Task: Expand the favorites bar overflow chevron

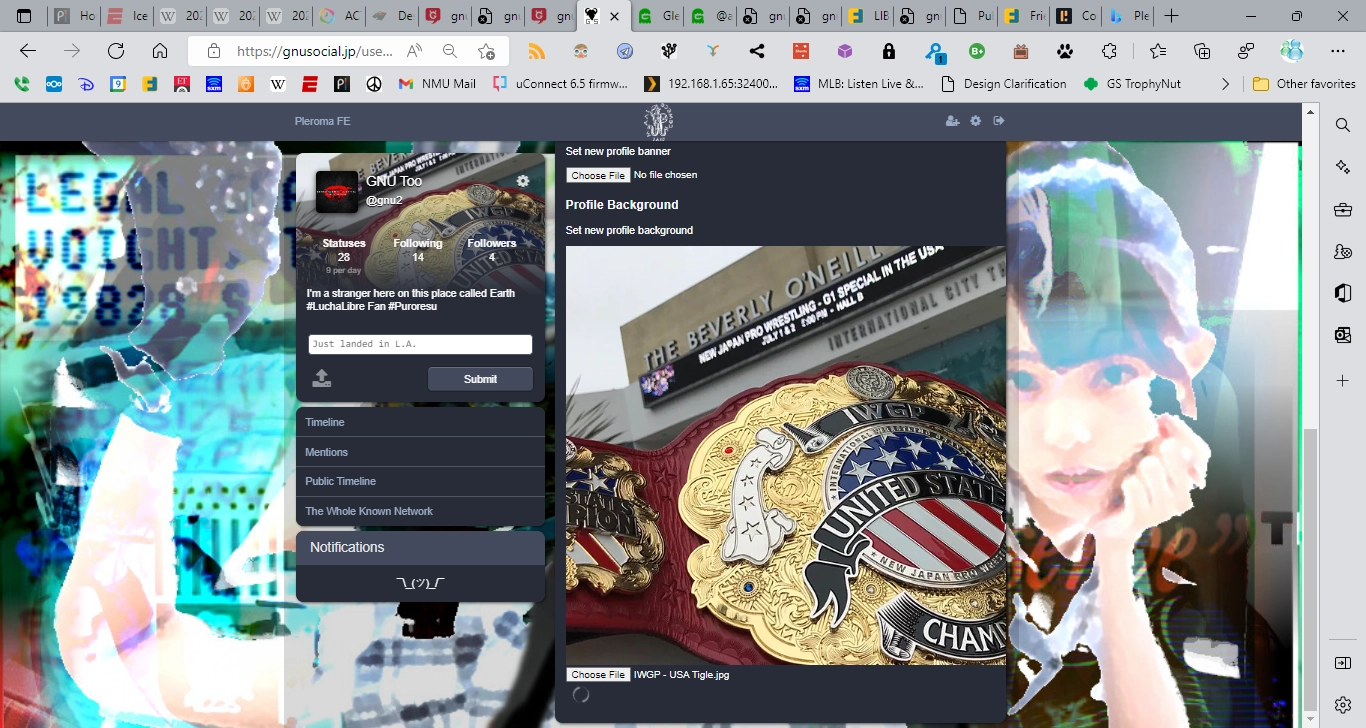Action: [x=1226, y=84]
